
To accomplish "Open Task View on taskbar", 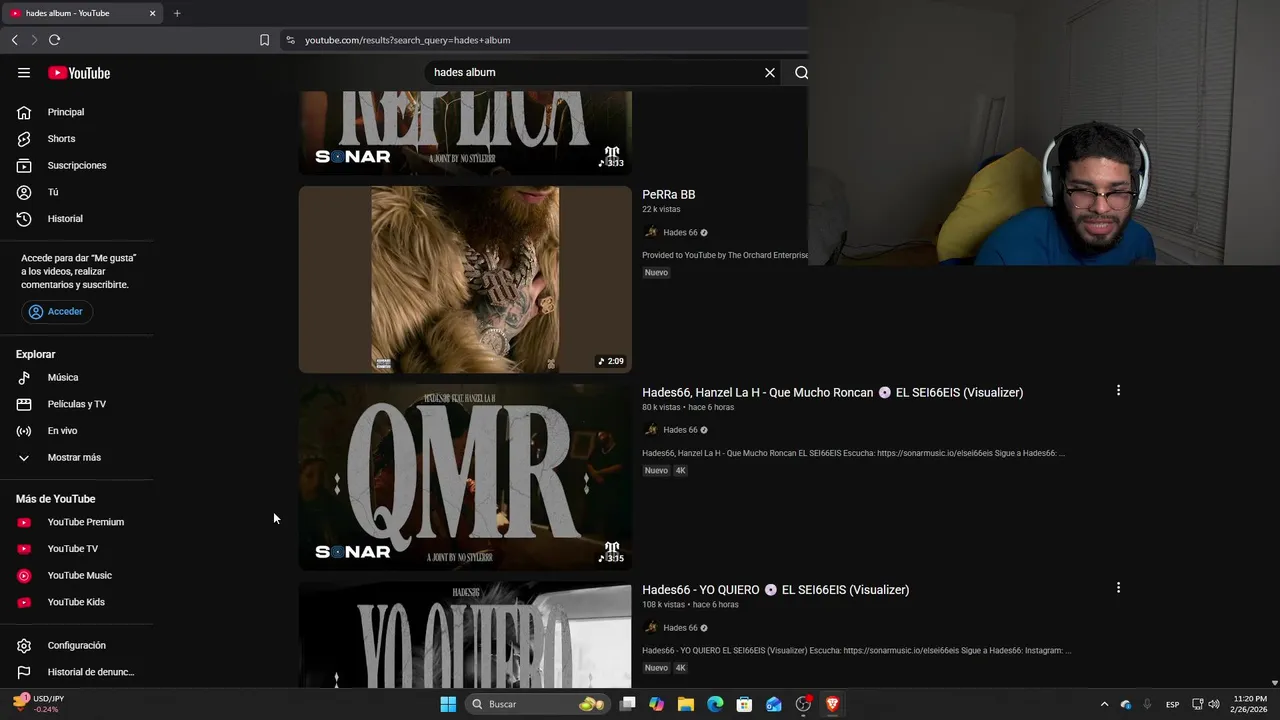I will click(x=627, y=704).
